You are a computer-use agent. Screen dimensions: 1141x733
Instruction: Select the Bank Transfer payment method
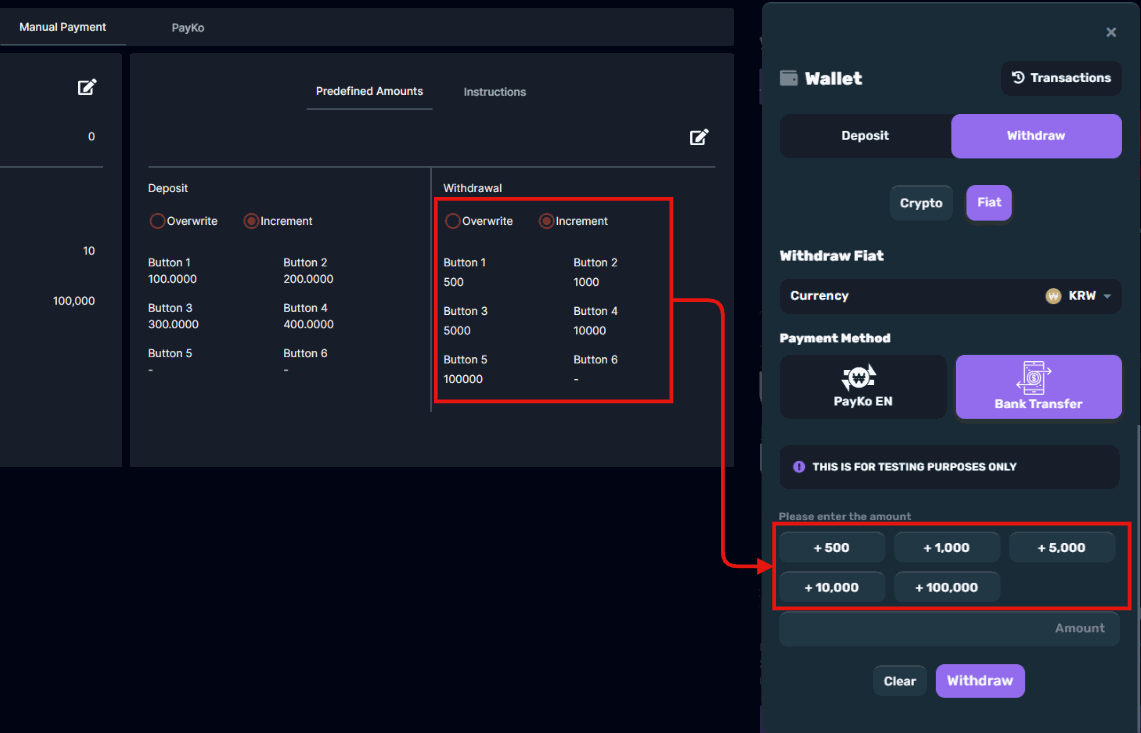pos(1038,387)
